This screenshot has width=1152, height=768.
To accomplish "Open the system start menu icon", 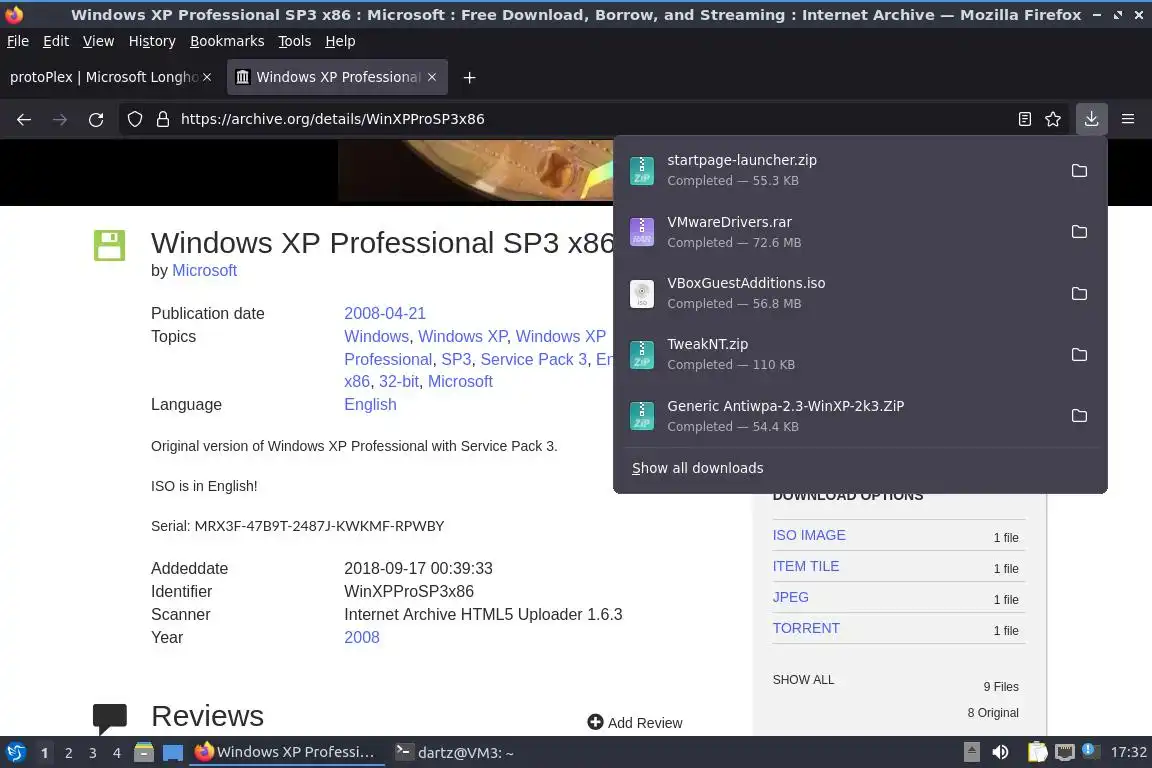I will (15, 753).
